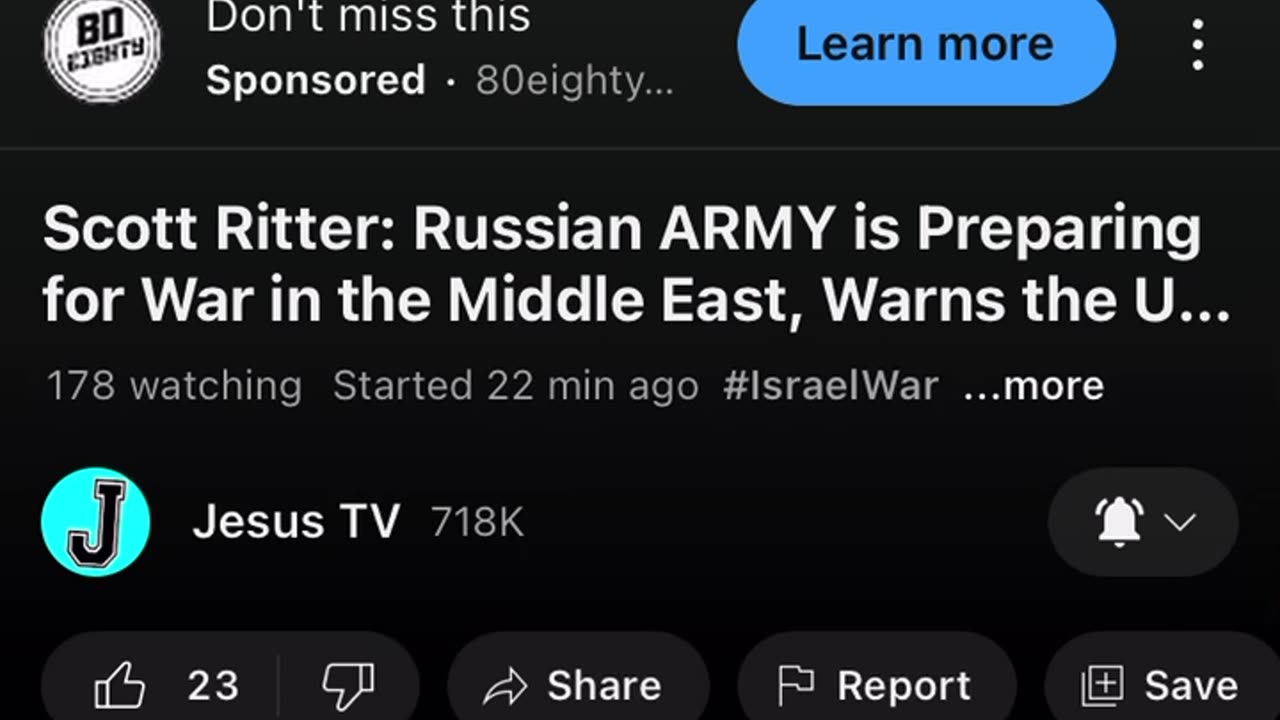Screen dimensions: 1280x720
Task: Tap the thumbs down dislike icon
Action: (x=348, y=686)
